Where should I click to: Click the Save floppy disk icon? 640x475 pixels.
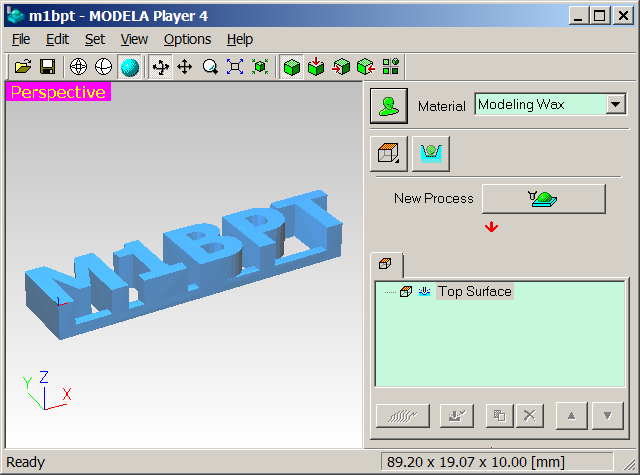coord(48,67)
